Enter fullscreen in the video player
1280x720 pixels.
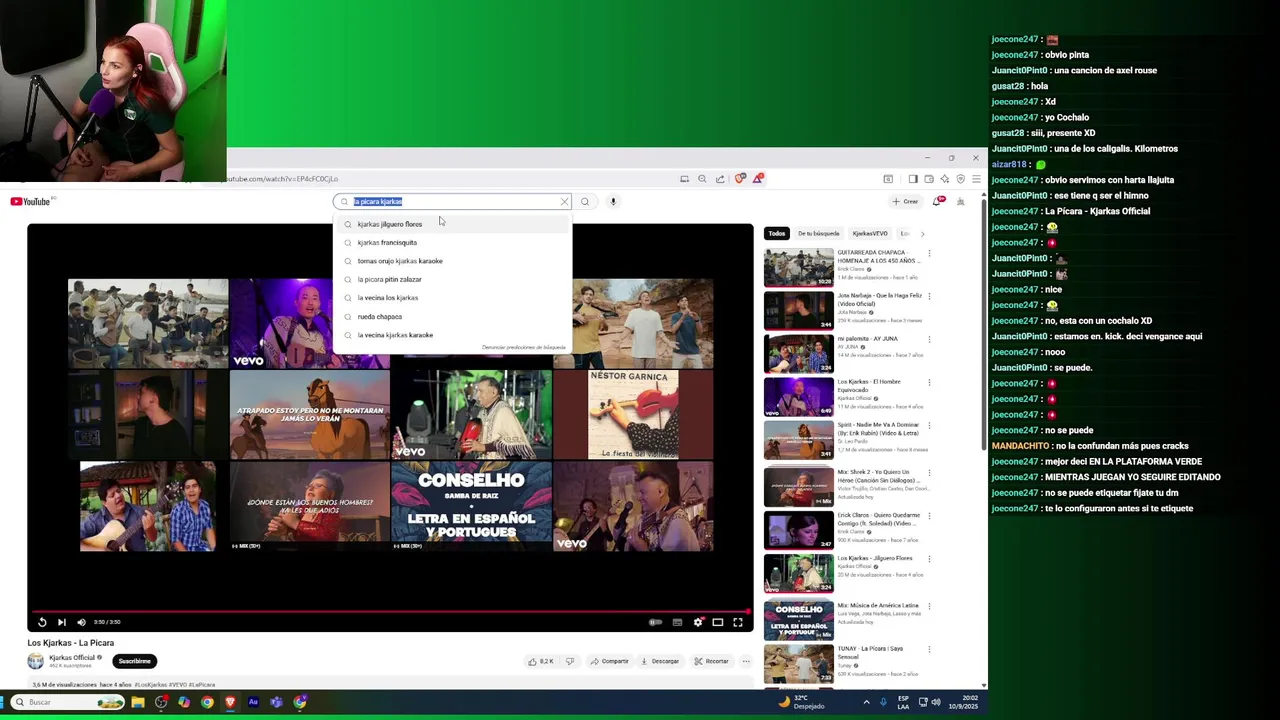pos(738,622)
